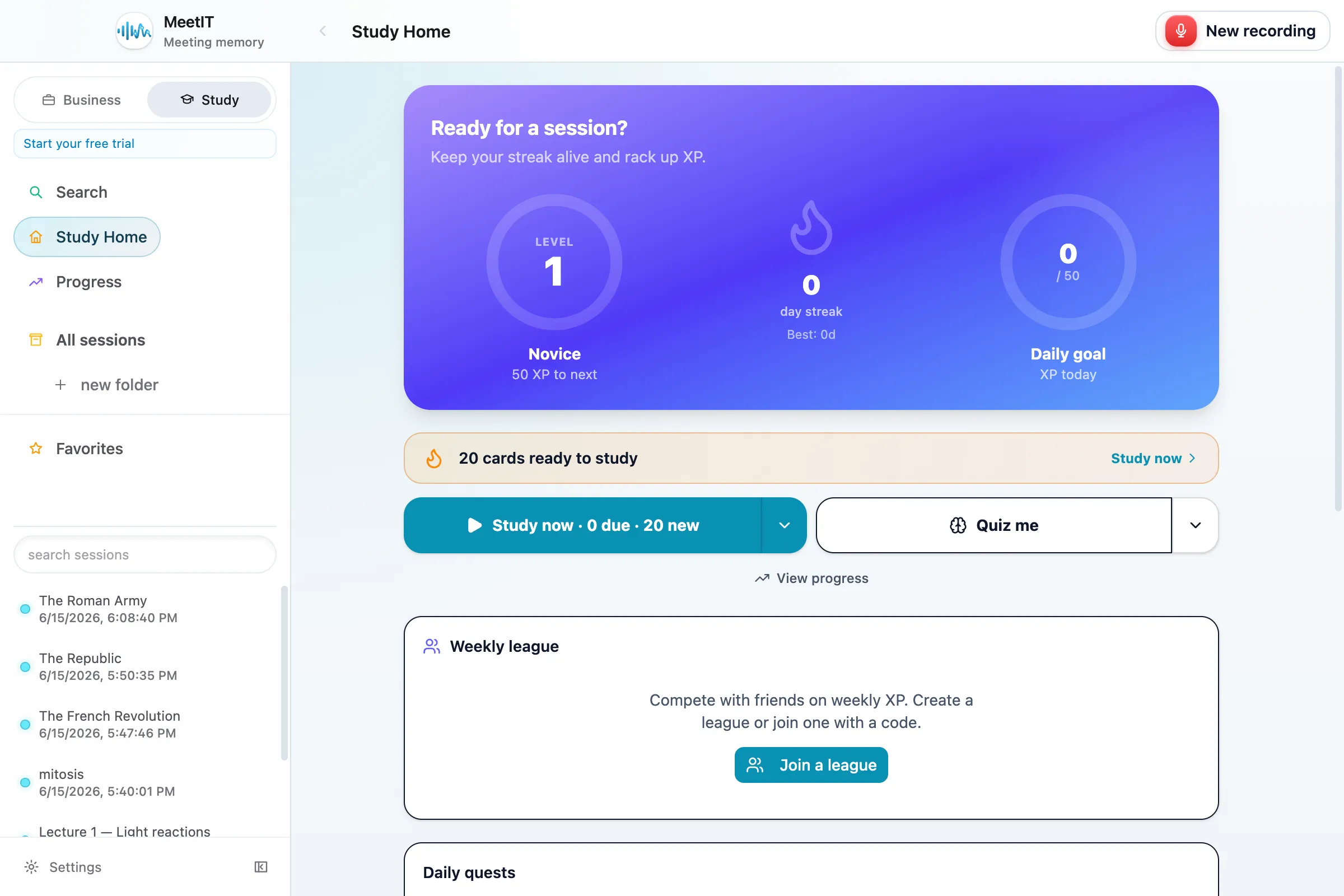The height and width of the screenshot is (896, 1344).
Task: Click the status dot beside mitosis
Action: coord(25,782)
